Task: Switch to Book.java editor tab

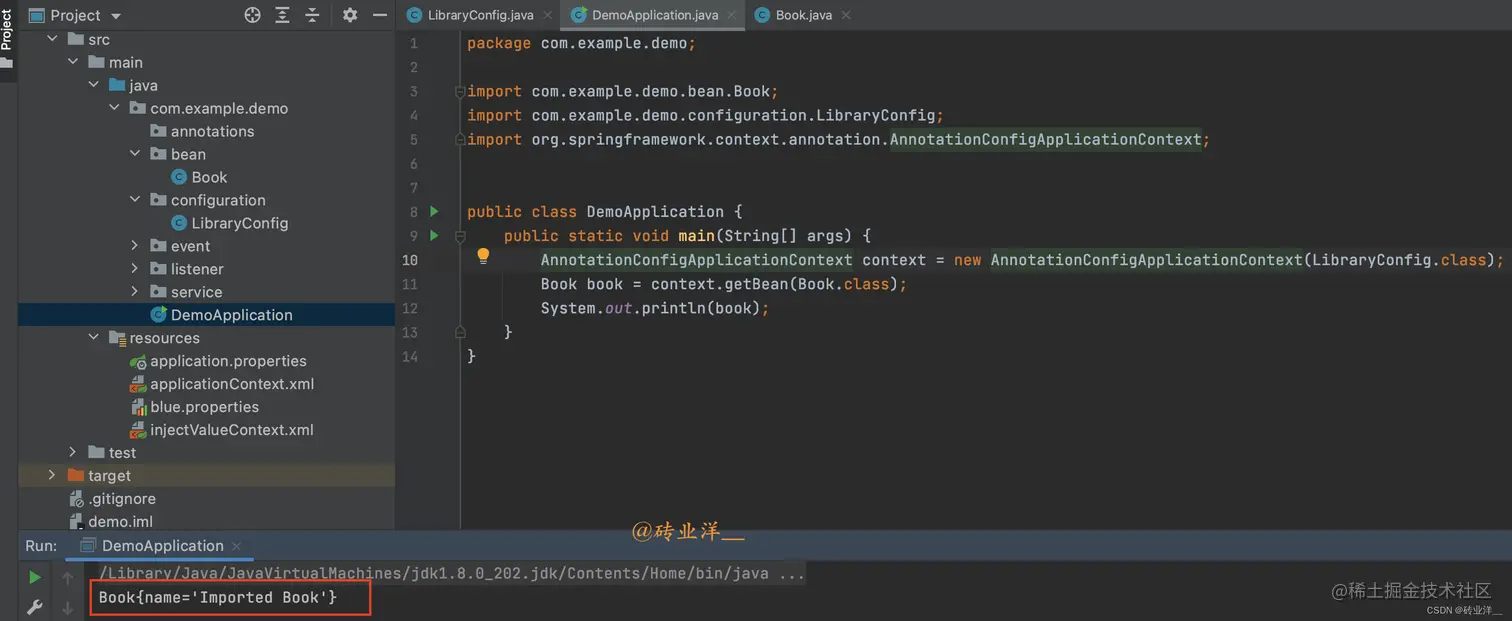Action: 804,15
